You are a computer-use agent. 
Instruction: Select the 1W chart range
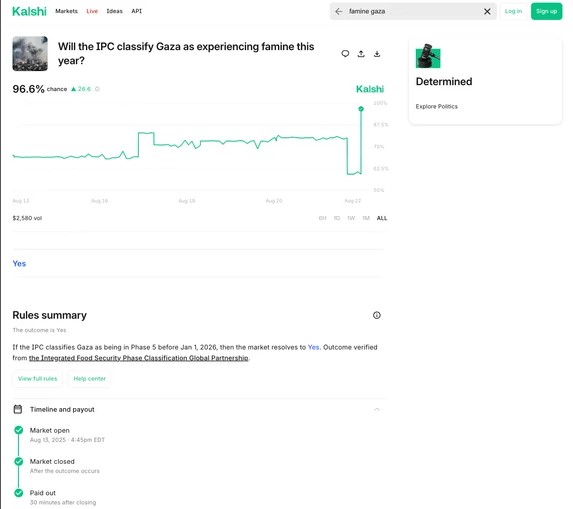click(x=351, y=218)
